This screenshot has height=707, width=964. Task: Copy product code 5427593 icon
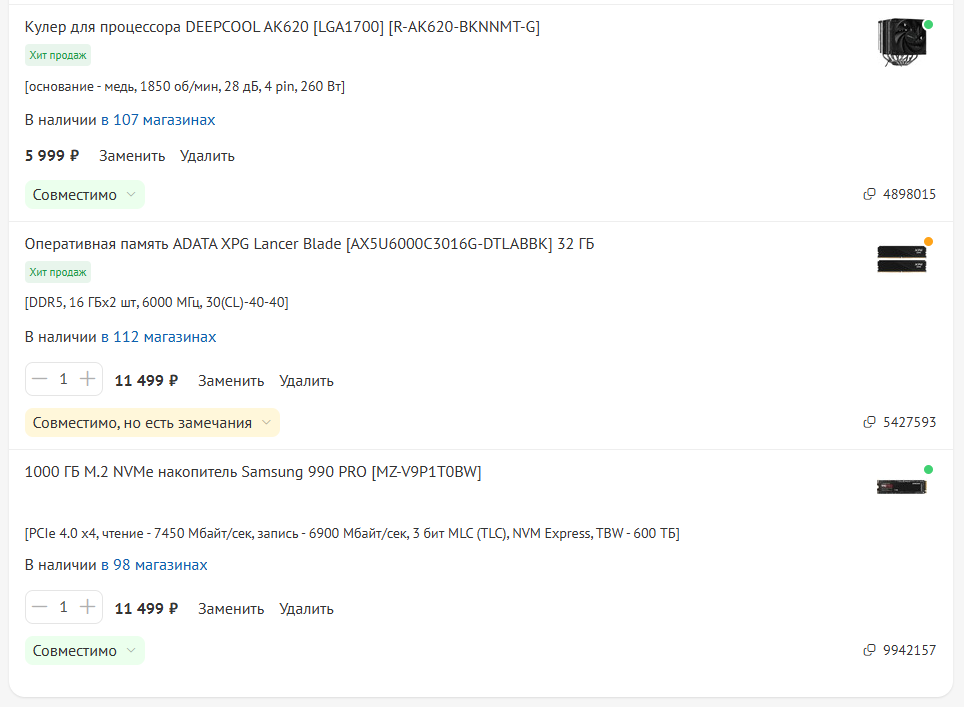pyautogui.click(x=869, y=422)
